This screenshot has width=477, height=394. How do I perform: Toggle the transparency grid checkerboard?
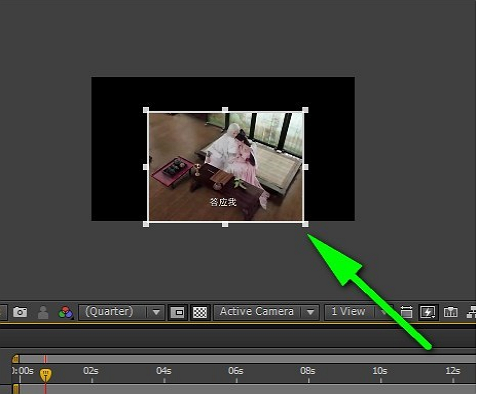(x=200, y=312)
